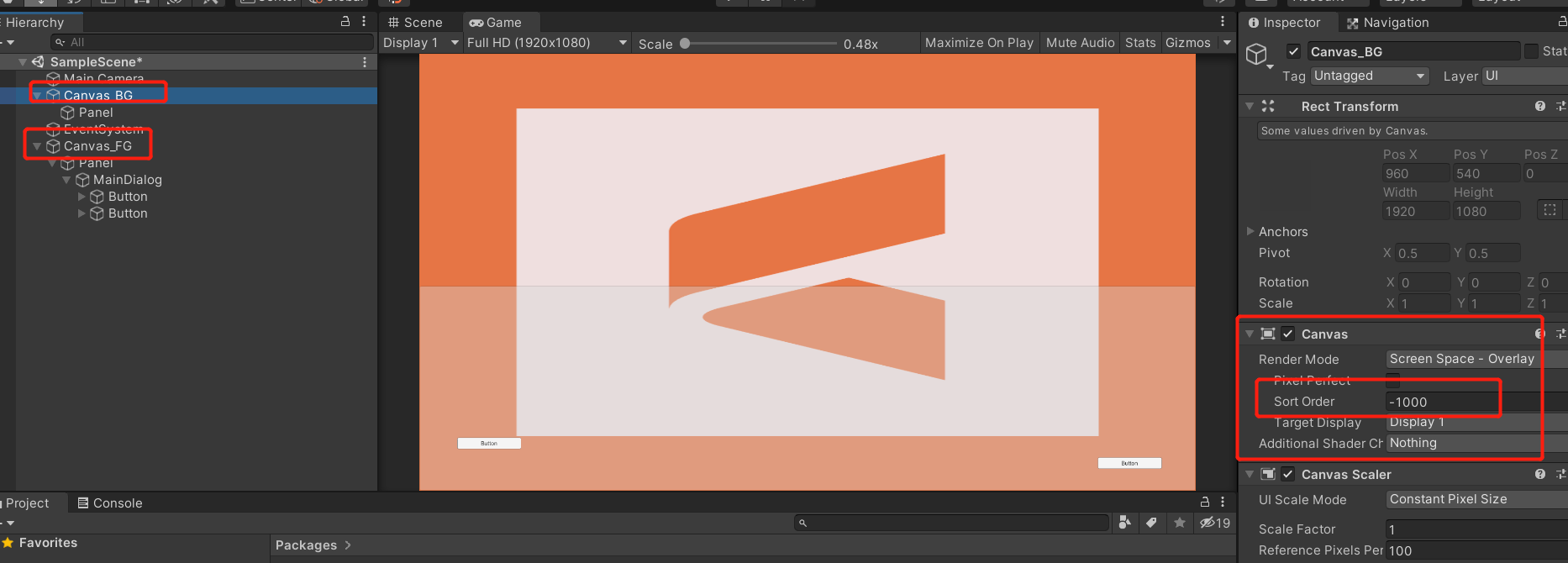
Task: Click the Unity scene icon beside SampleScene
Action: 38,62
